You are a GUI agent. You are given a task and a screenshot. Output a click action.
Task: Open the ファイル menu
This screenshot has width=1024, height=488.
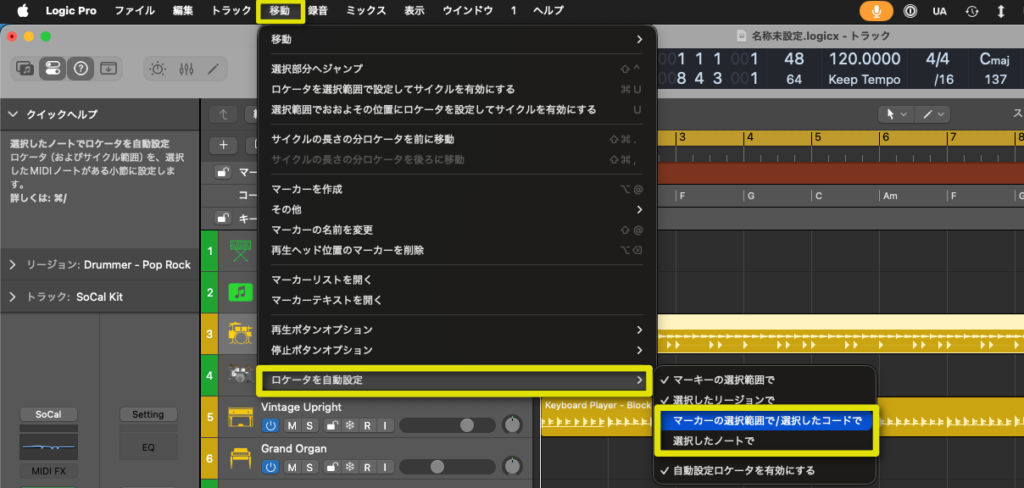(135, 10)
